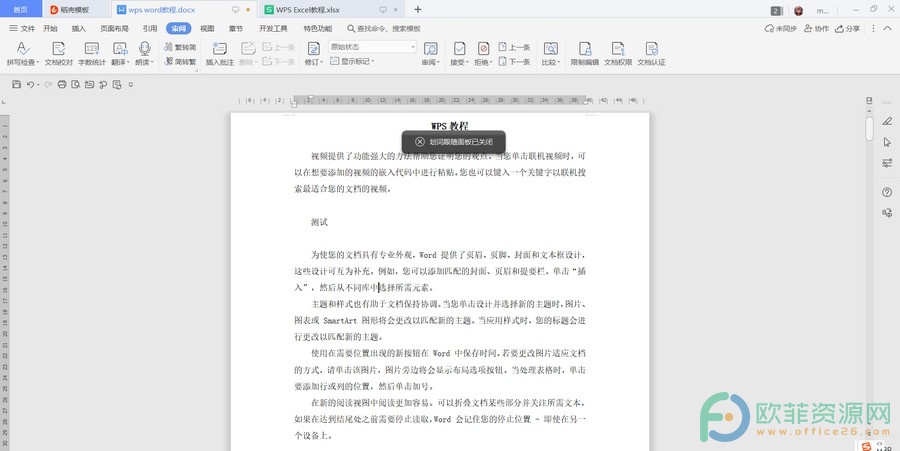900x451 pixels.
Task: Switch to 特色功能 ribbon tab
Action: (318, 28)
